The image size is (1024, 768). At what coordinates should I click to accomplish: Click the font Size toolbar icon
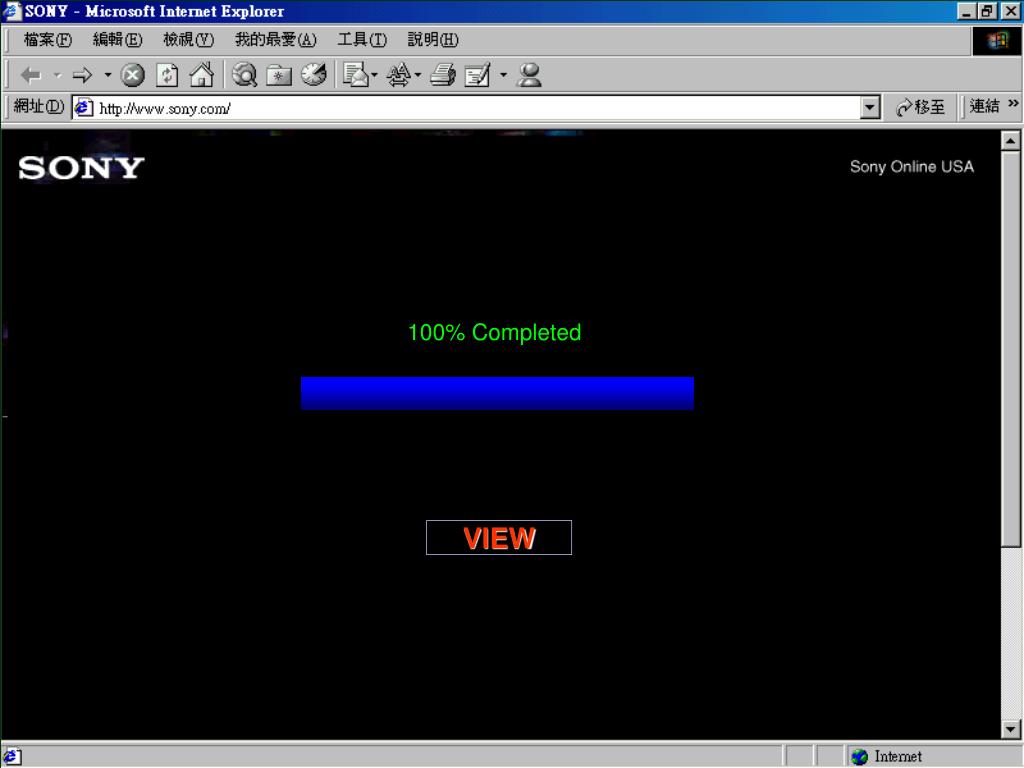pos(398,75)
